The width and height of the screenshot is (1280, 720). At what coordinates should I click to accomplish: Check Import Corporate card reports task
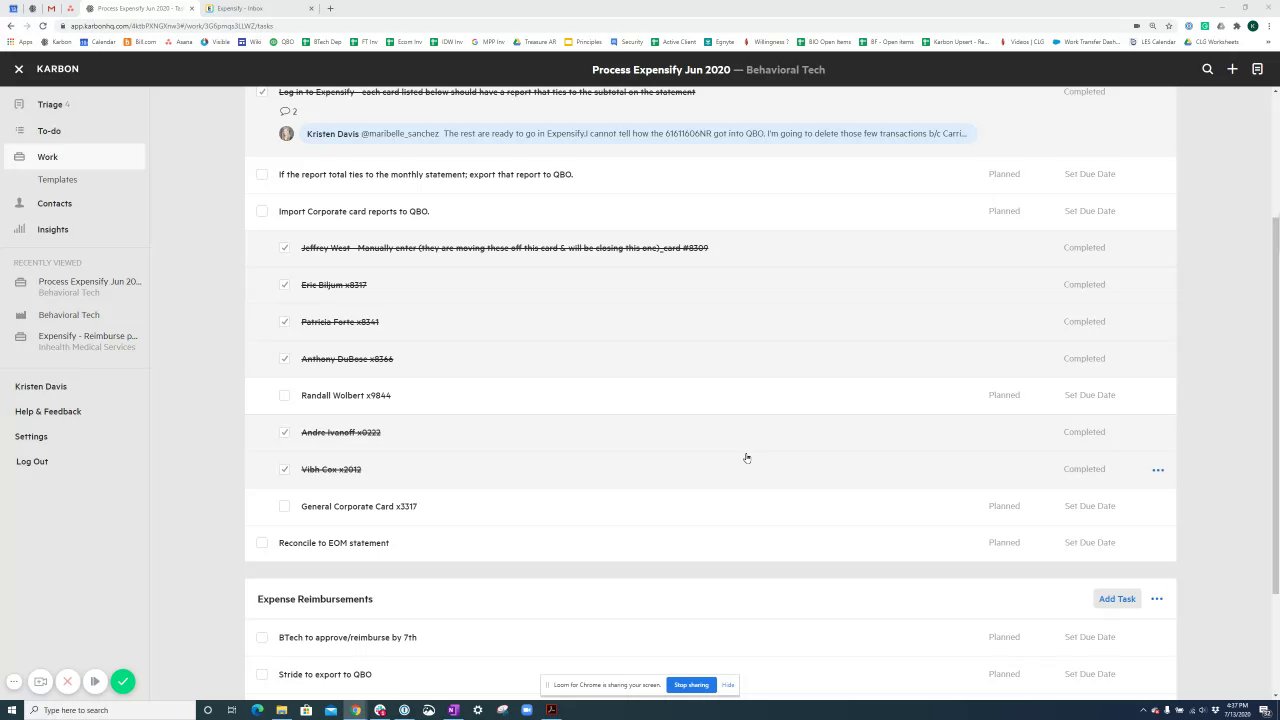click(262, 211)
